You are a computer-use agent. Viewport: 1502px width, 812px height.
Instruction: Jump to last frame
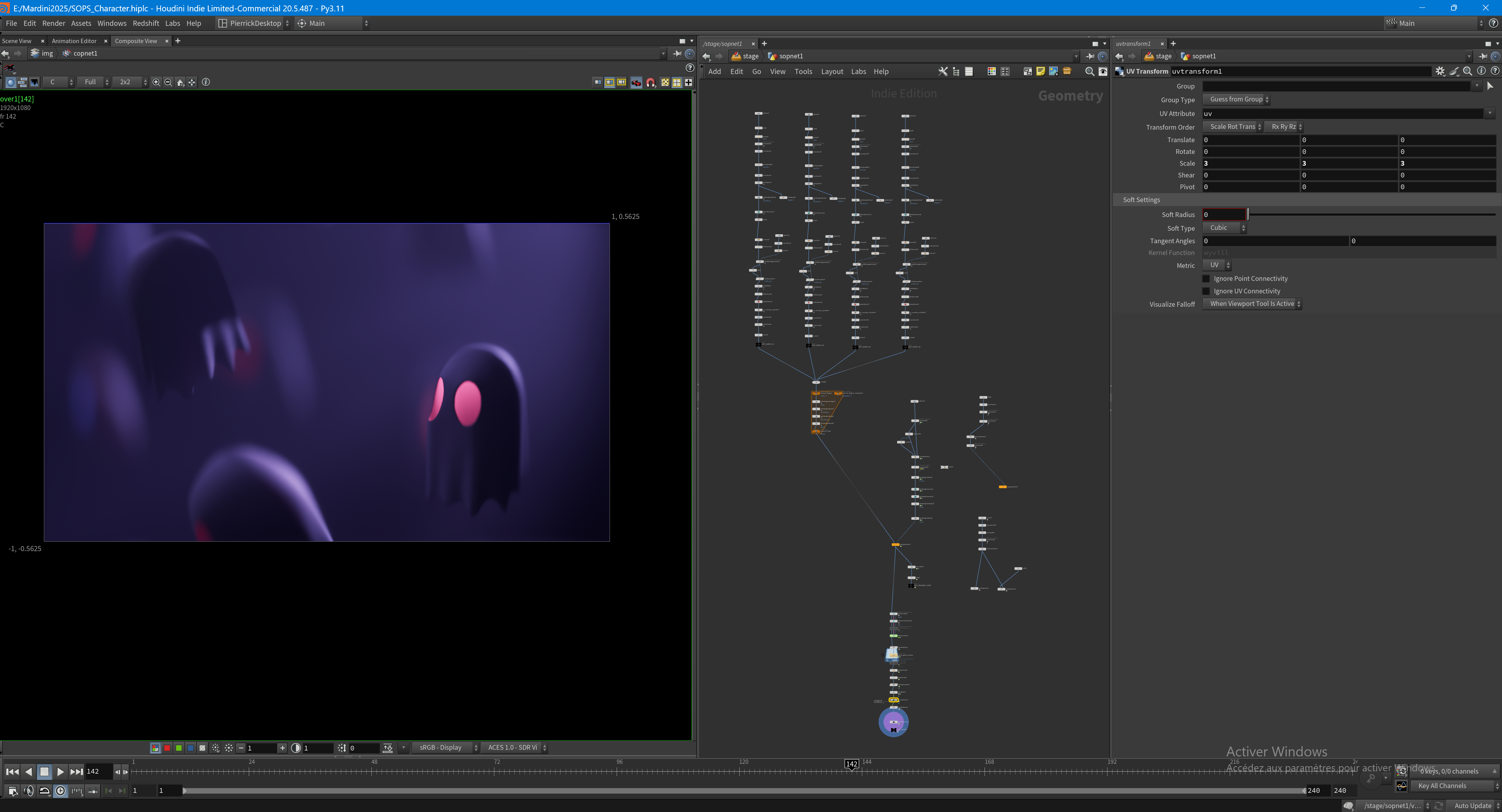[x=76, y=772]
